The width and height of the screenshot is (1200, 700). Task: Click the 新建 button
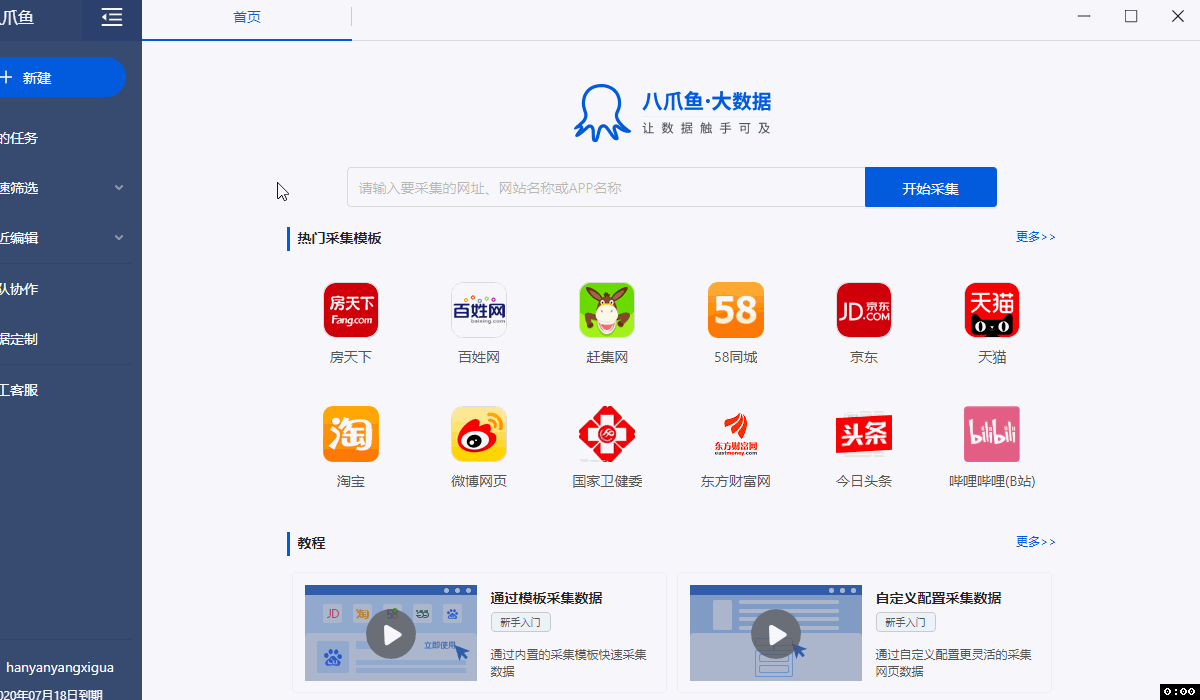click(62, 77)
